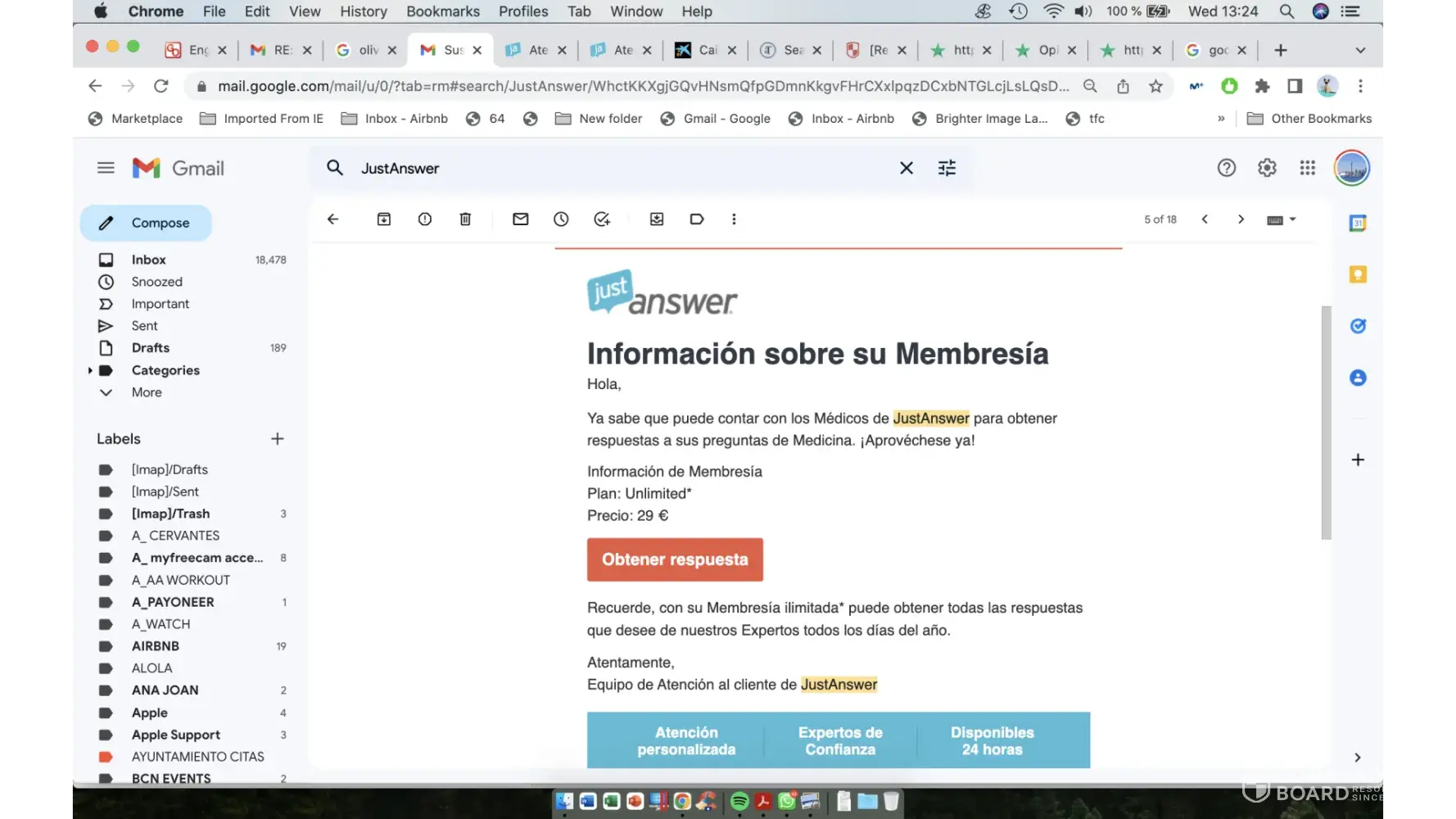
Task: Open the Marketplace bookmark
Action: [136, 119]
